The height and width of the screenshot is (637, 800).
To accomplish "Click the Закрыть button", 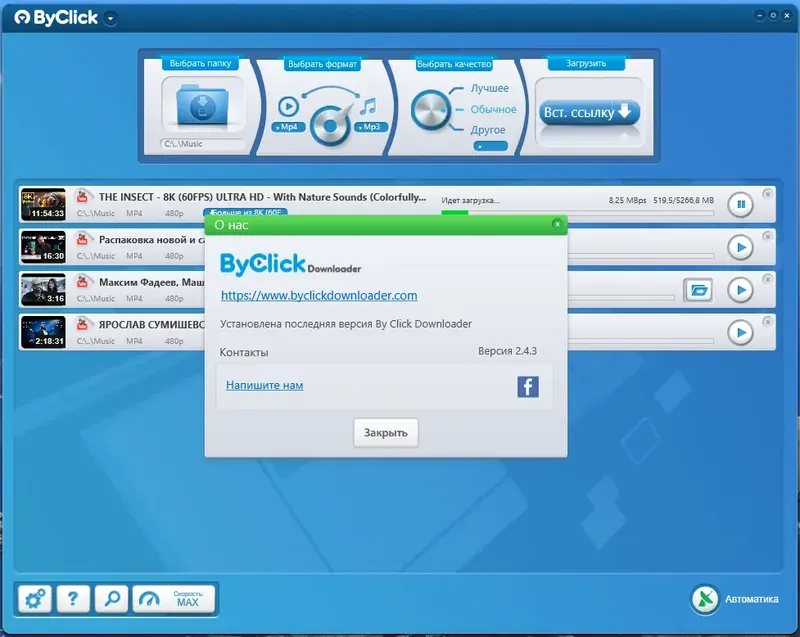I will pos(386,432).
